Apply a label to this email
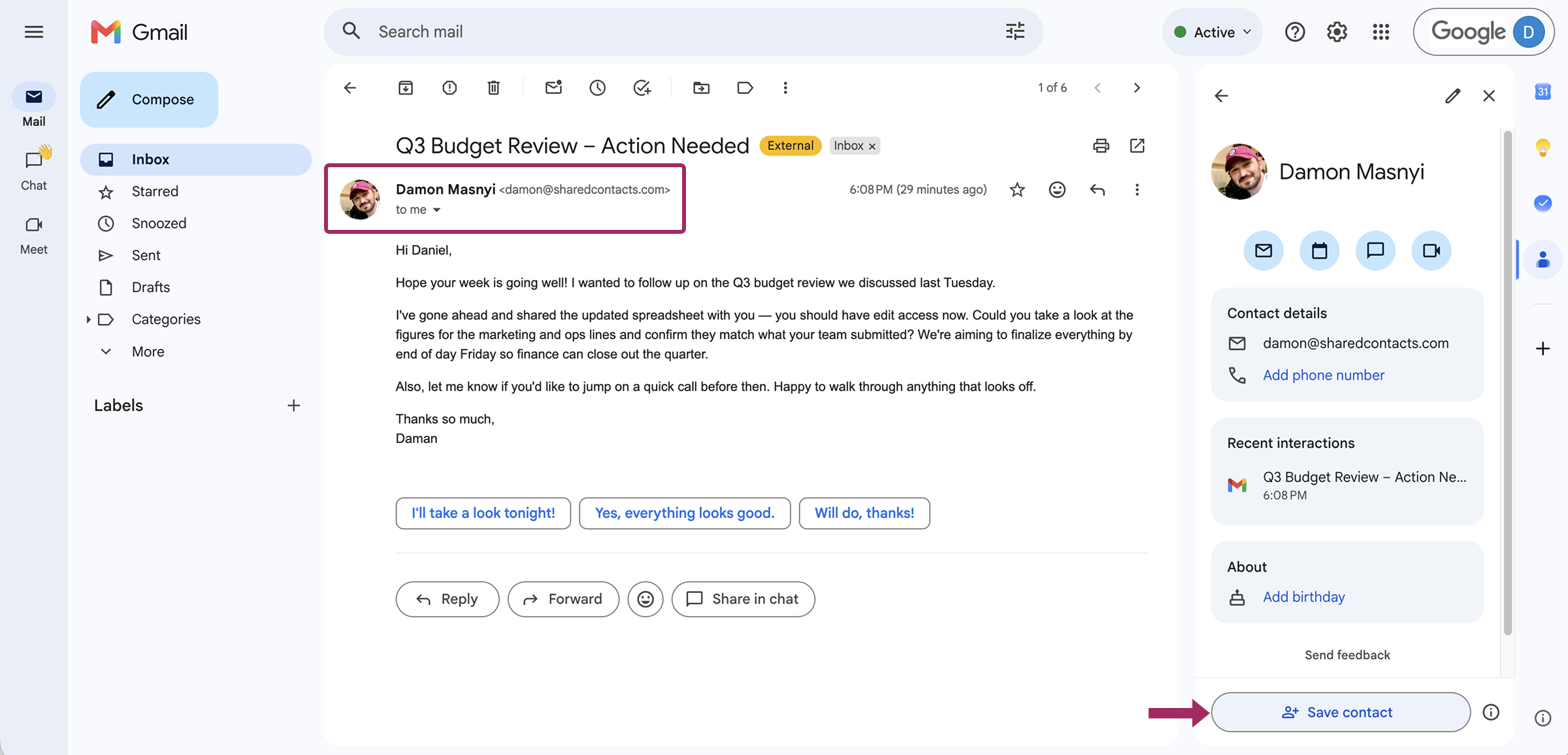The width and height of the screenshot is (1568, 755). 745,88
